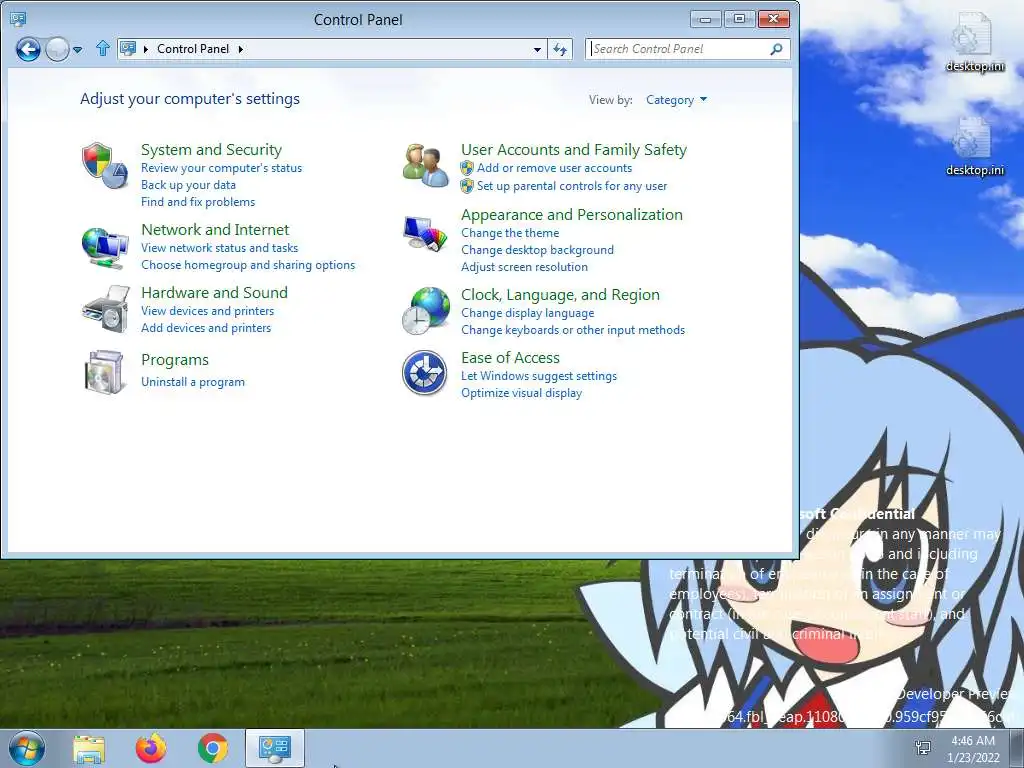
Task: Go back with the blue back arrow
Action: coord(28,49)
